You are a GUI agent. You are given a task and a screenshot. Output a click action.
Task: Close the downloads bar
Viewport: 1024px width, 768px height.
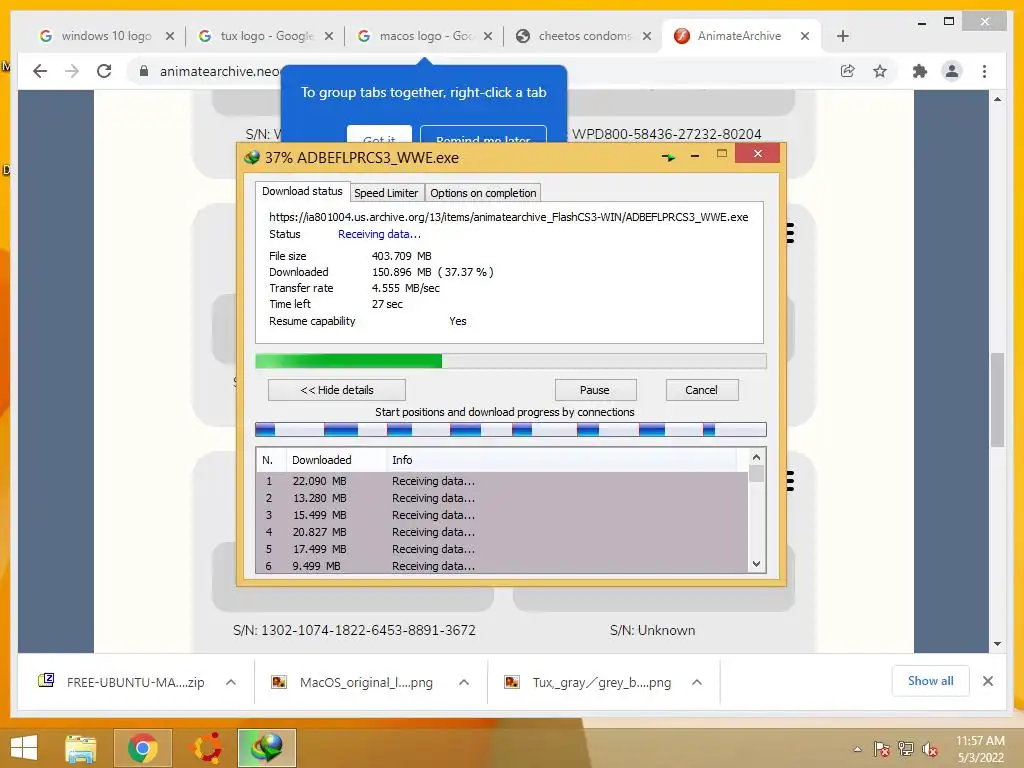[987, 681]
